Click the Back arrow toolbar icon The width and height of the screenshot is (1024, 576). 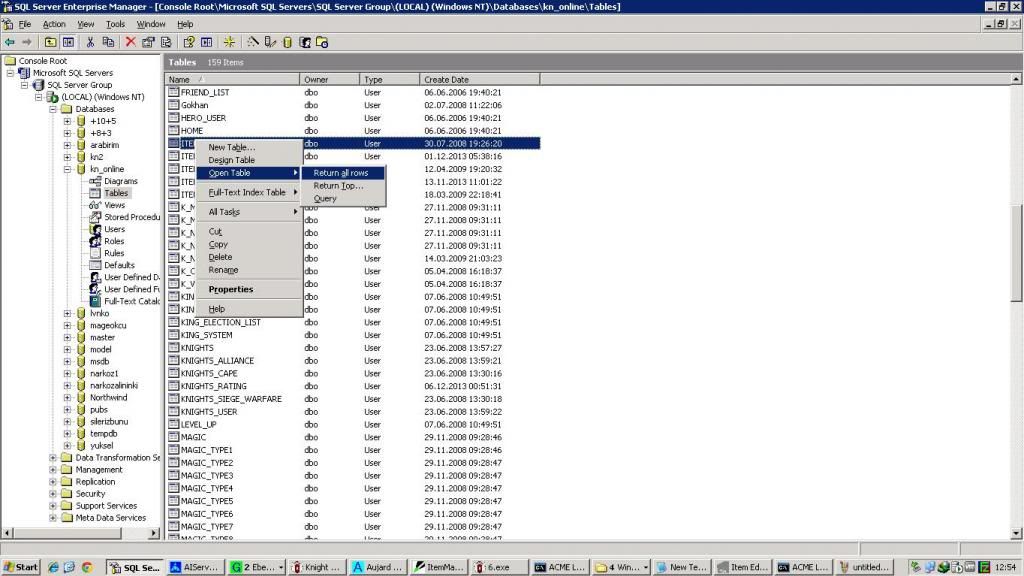point(10,42)
